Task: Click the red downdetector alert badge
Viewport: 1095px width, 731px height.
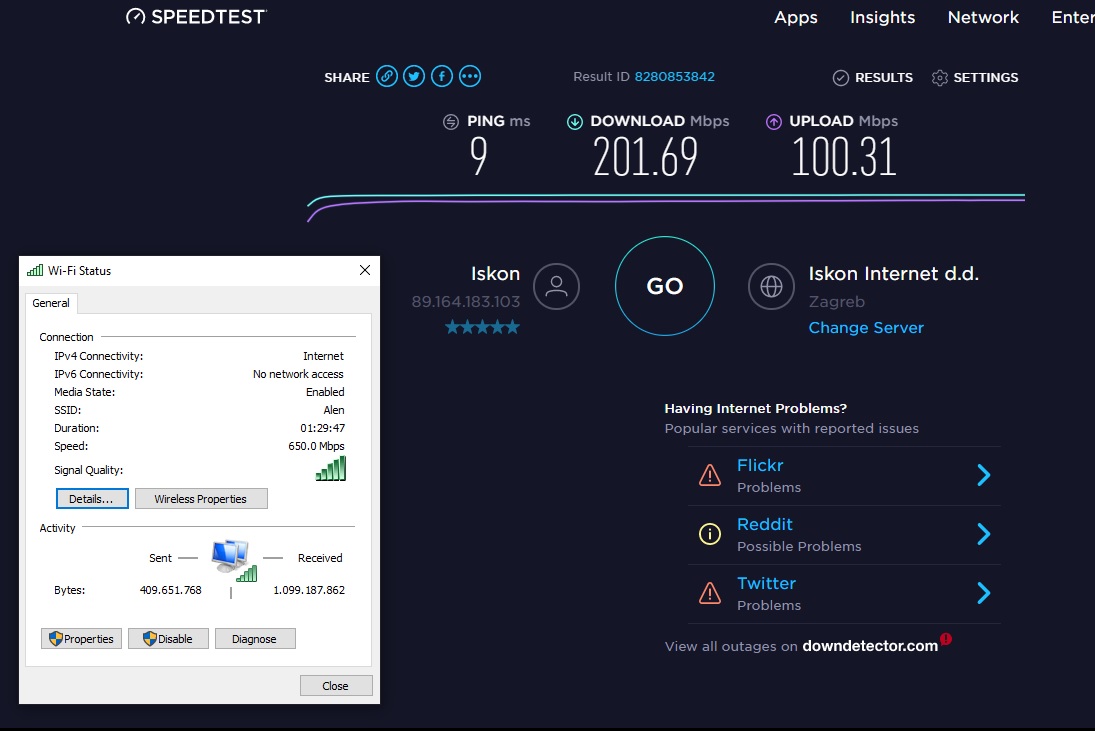Action: pyautogui.click(x=946, y=638)
